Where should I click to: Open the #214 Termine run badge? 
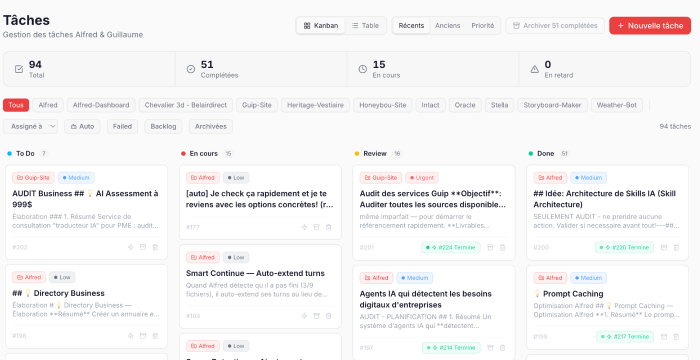pos(451,347)
